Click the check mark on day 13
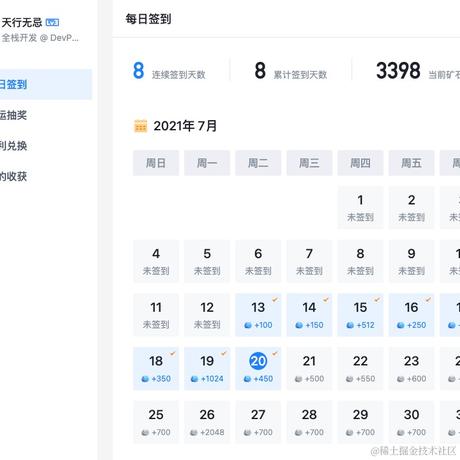Image resolution: width=460 pixels, height=460 pixels. click(x=275, y=300)
